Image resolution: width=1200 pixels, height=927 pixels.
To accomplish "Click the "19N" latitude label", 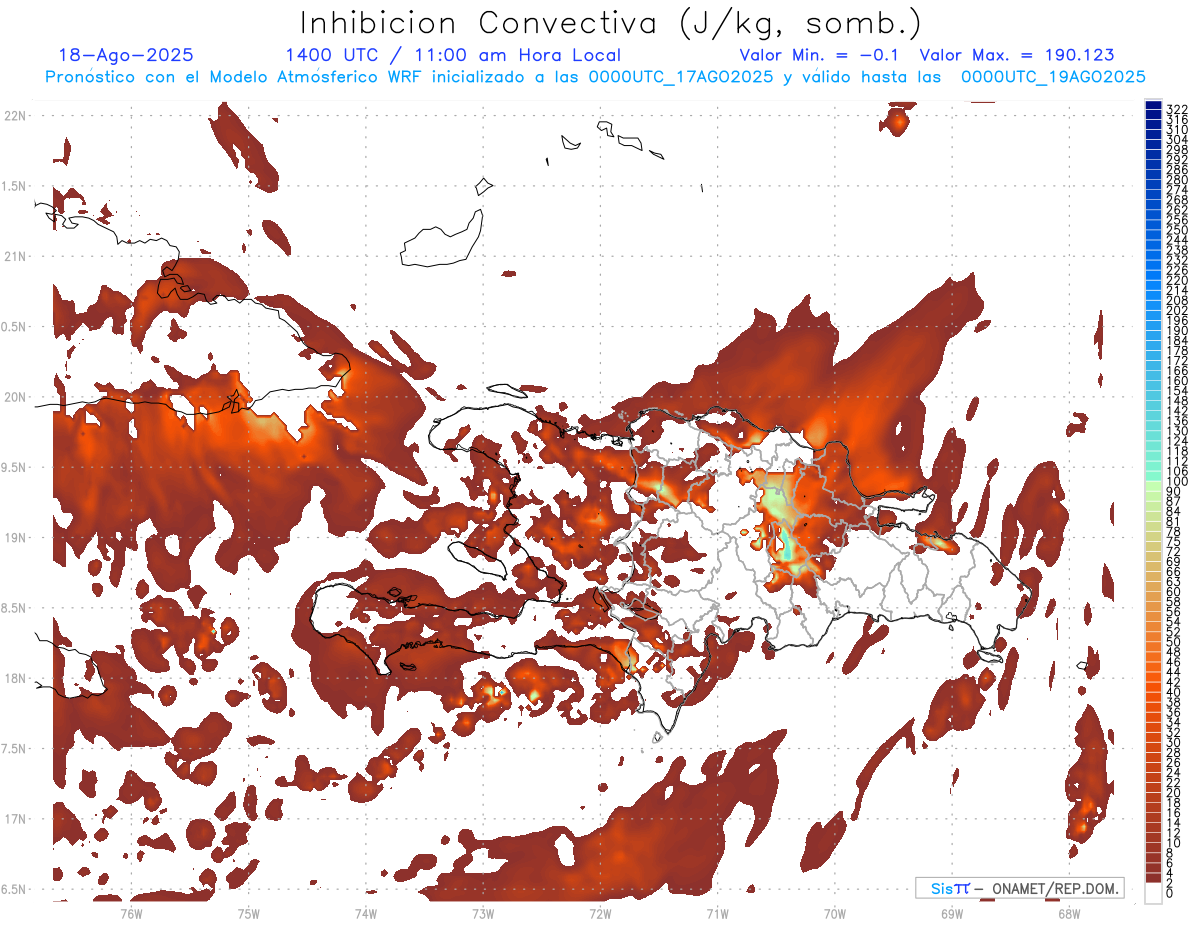I will pyautogui.click(x=15, y=538).
